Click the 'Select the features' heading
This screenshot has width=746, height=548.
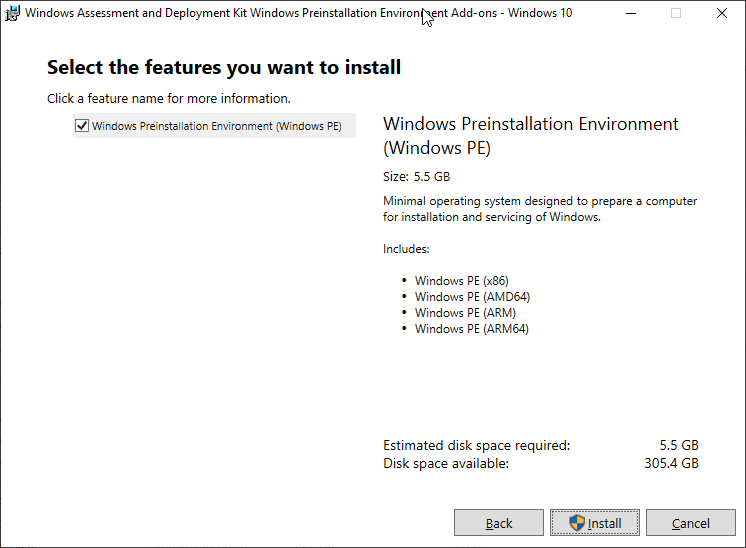224,68
